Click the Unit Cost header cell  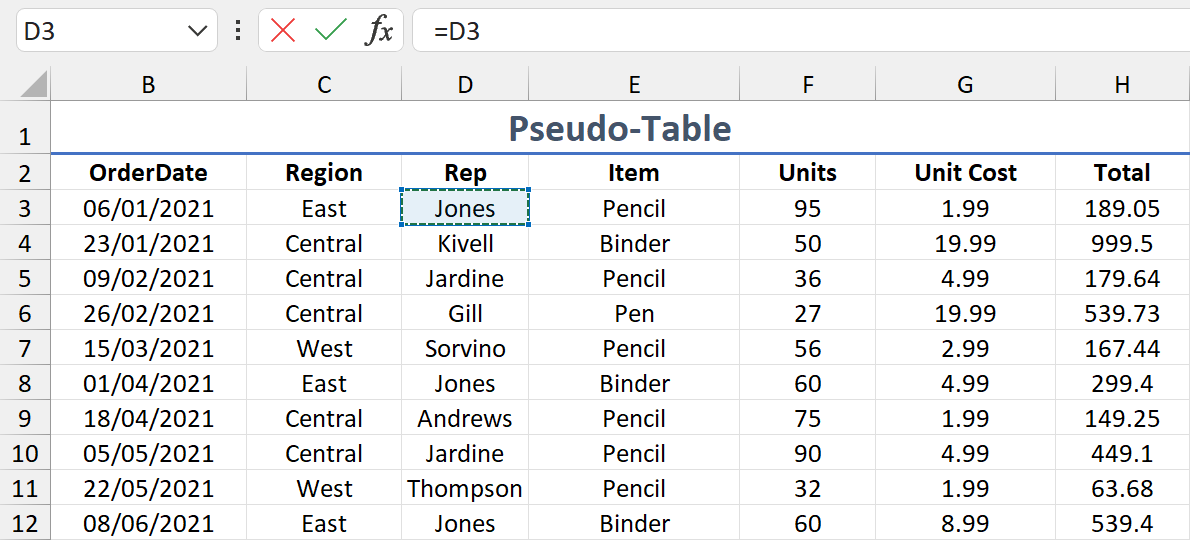pos(965,173)
